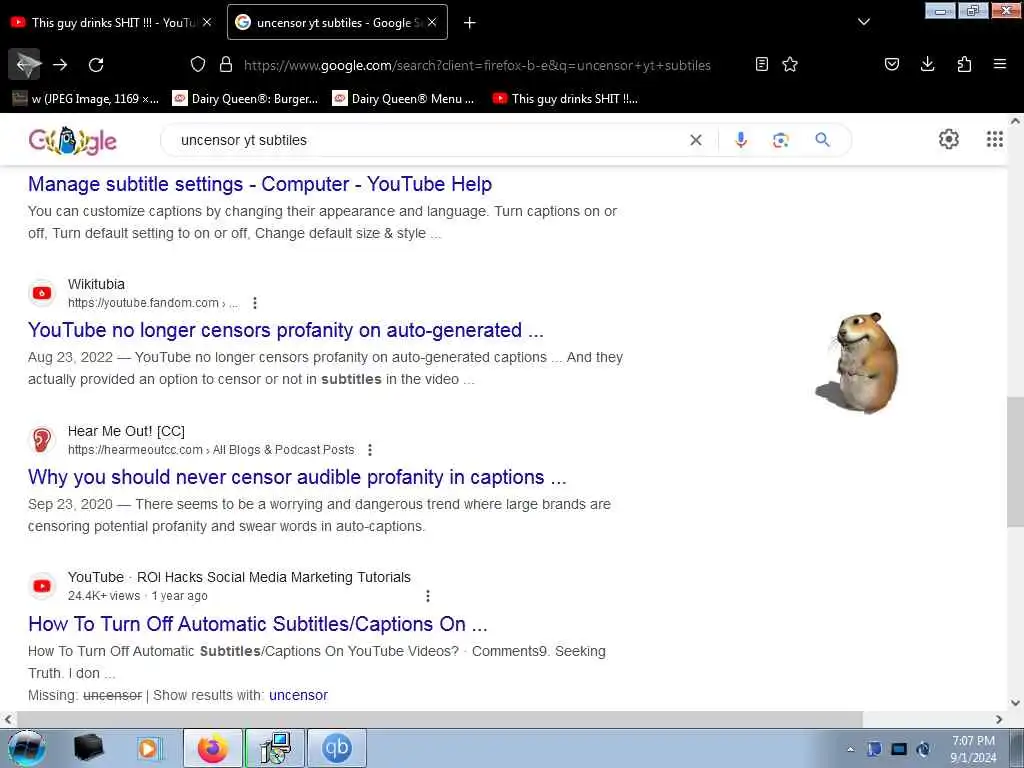Click the Google doodle logo
The width and height of the screenshot is (1024, 768).
72,140
